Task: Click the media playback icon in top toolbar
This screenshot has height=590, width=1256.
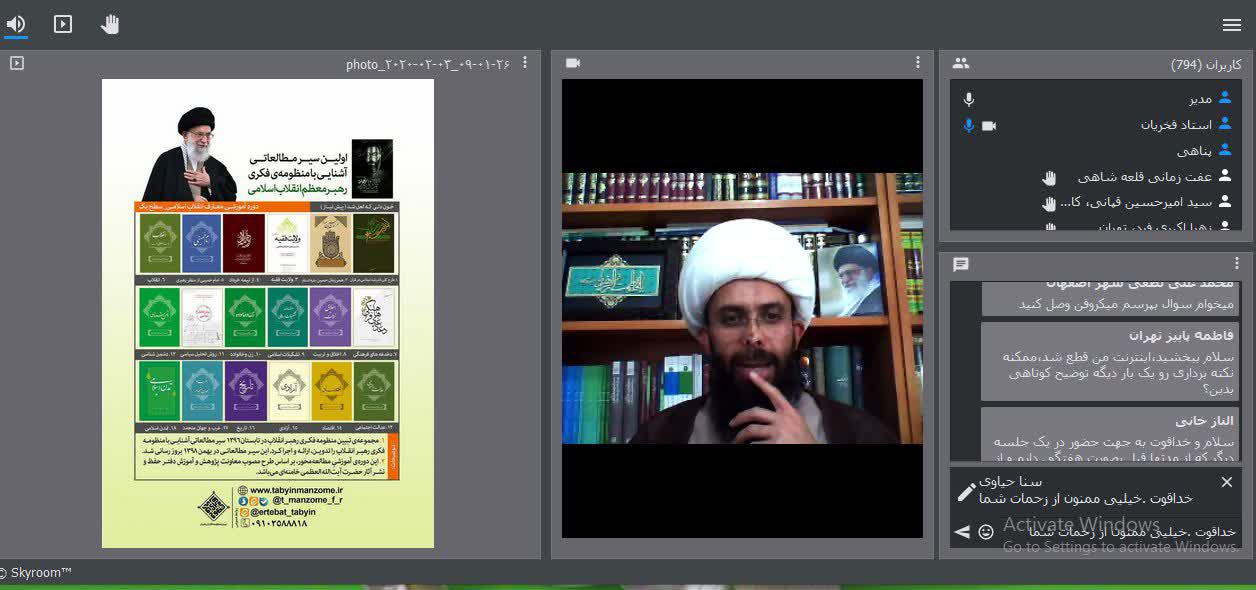Action: (63, 24)
